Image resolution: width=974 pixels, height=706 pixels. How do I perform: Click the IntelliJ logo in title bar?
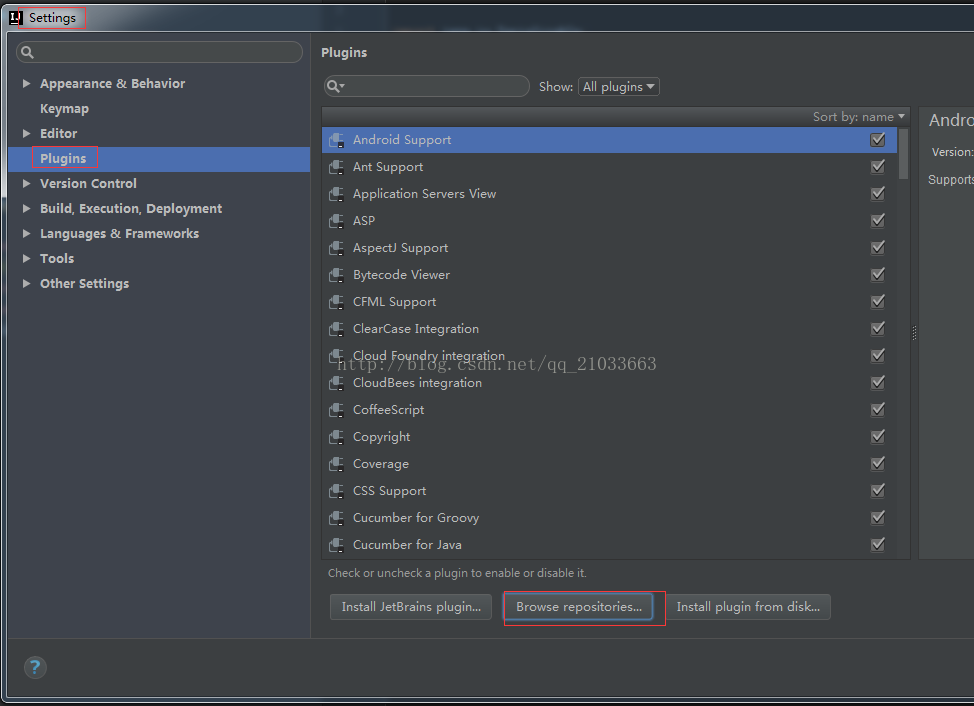16,18
